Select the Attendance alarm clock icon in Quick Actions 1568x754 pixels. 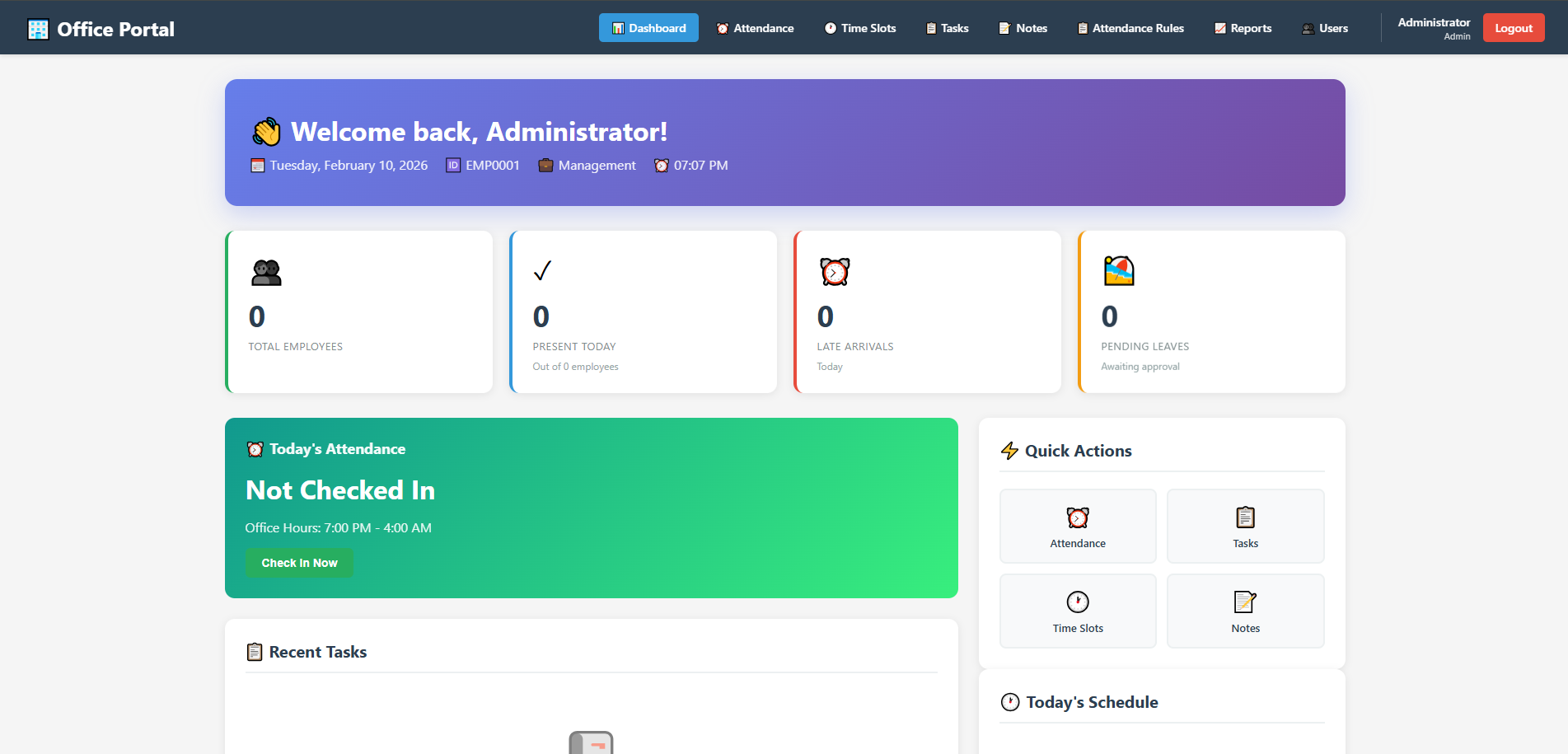click(x=1078, y=519)
